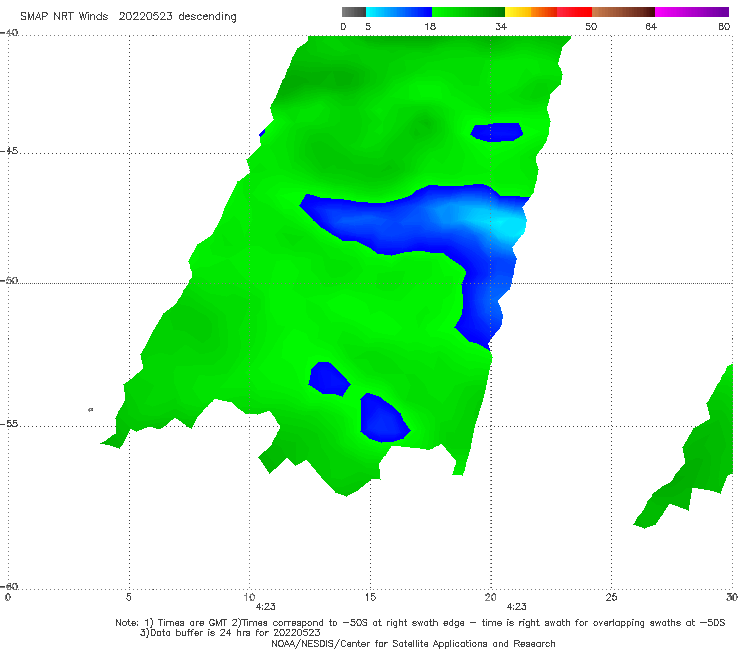Click the colorbar label "64"
This screenshot has height=650, width=740.
click(x=651, y=26)
